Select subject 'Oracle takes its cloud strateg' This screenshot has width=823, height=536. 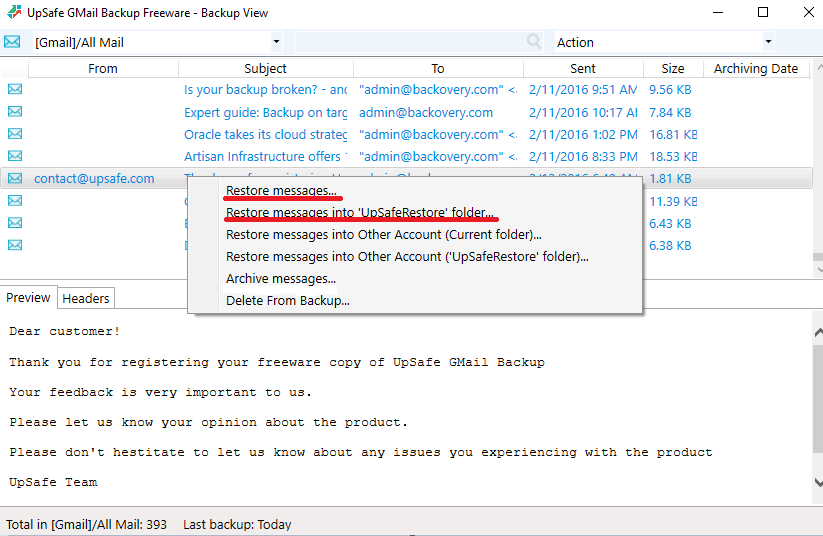[266, 134]
